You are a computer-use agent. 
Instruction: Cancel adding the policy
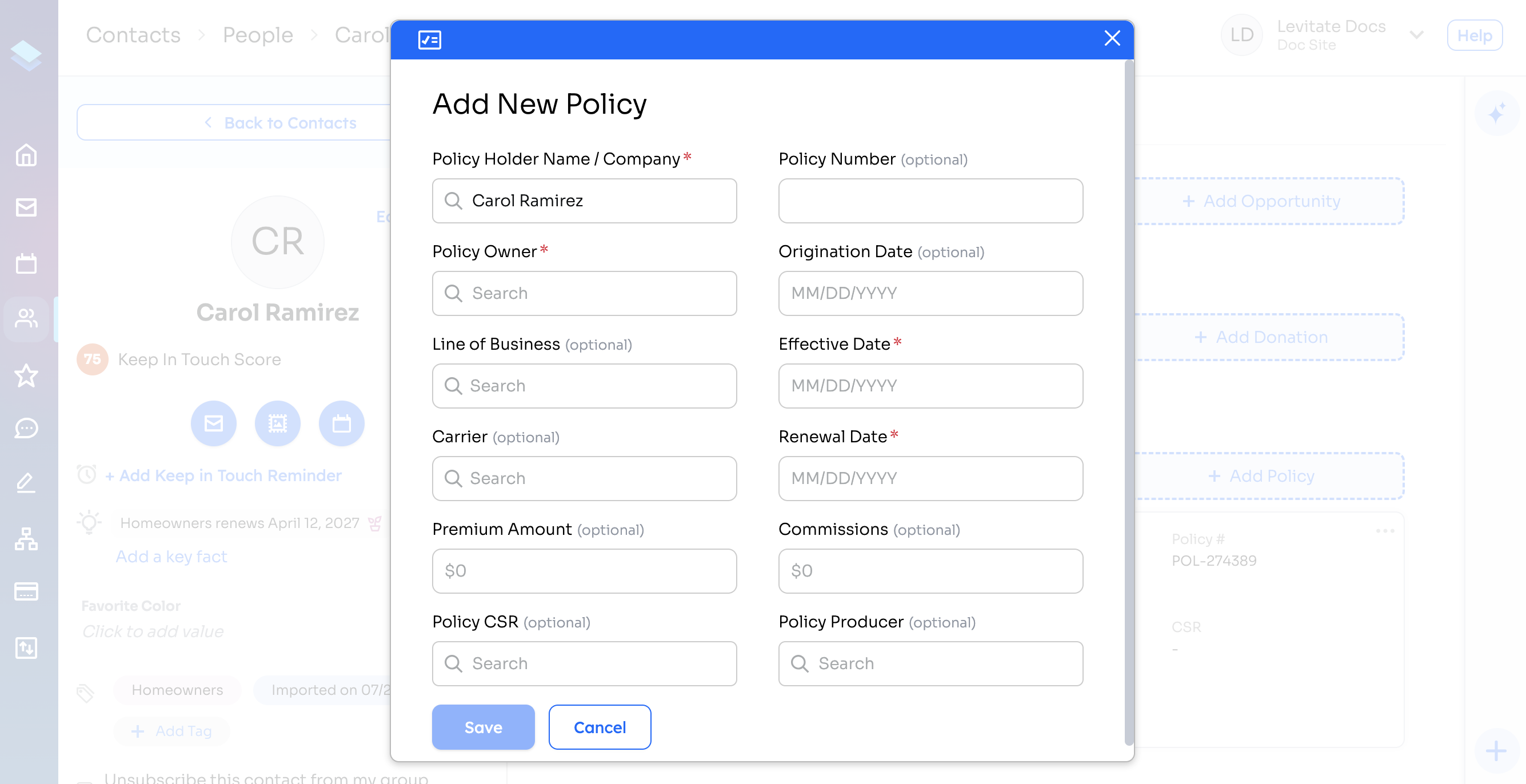coord(600,727)
